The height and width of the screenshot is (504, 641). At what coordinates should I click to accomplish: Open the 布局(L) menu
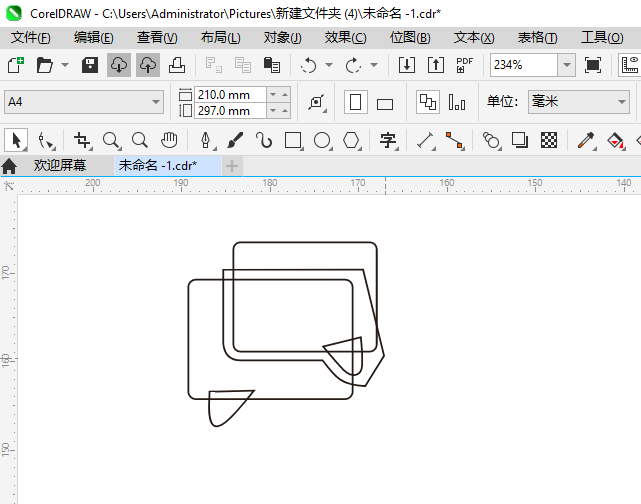point(221,38)
